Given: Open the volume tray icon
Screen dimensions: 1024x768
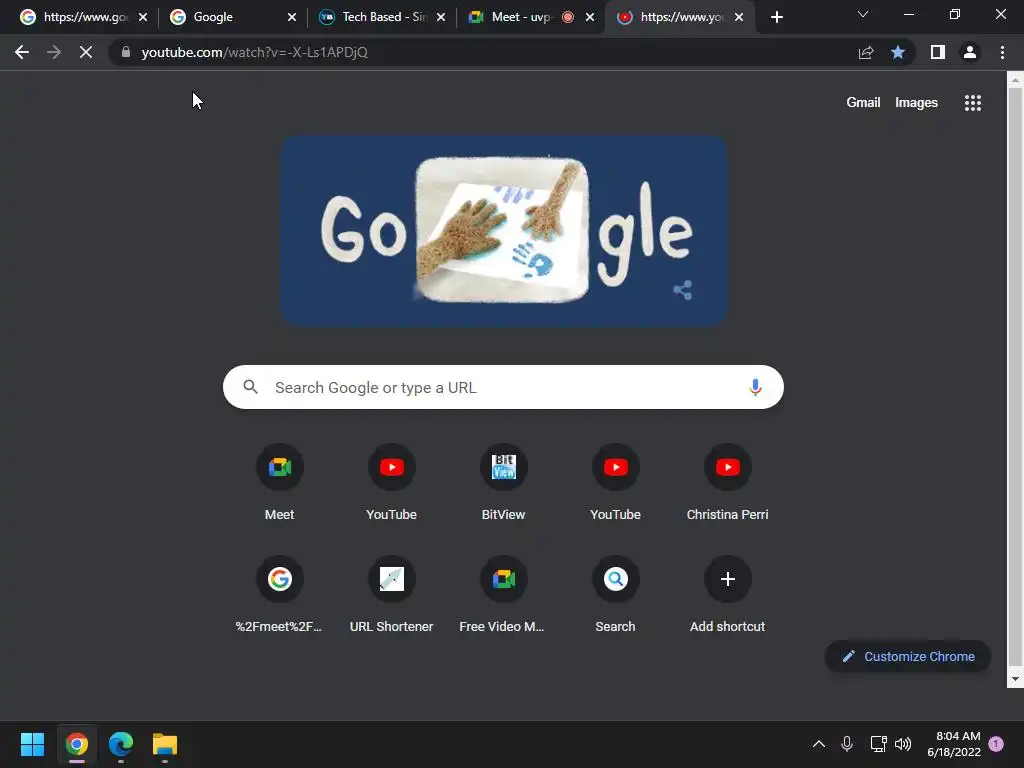Looking at the screenshot, I should coord(903,744).
